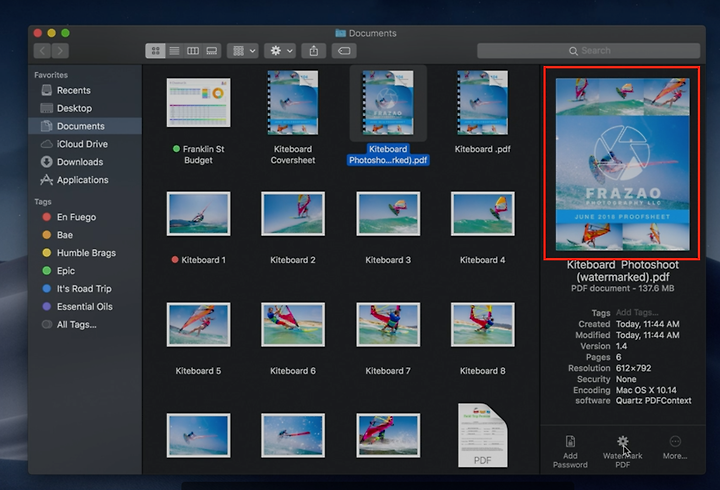Select the orange Bae tag
The image size is (720, 490).
point(85,235)
